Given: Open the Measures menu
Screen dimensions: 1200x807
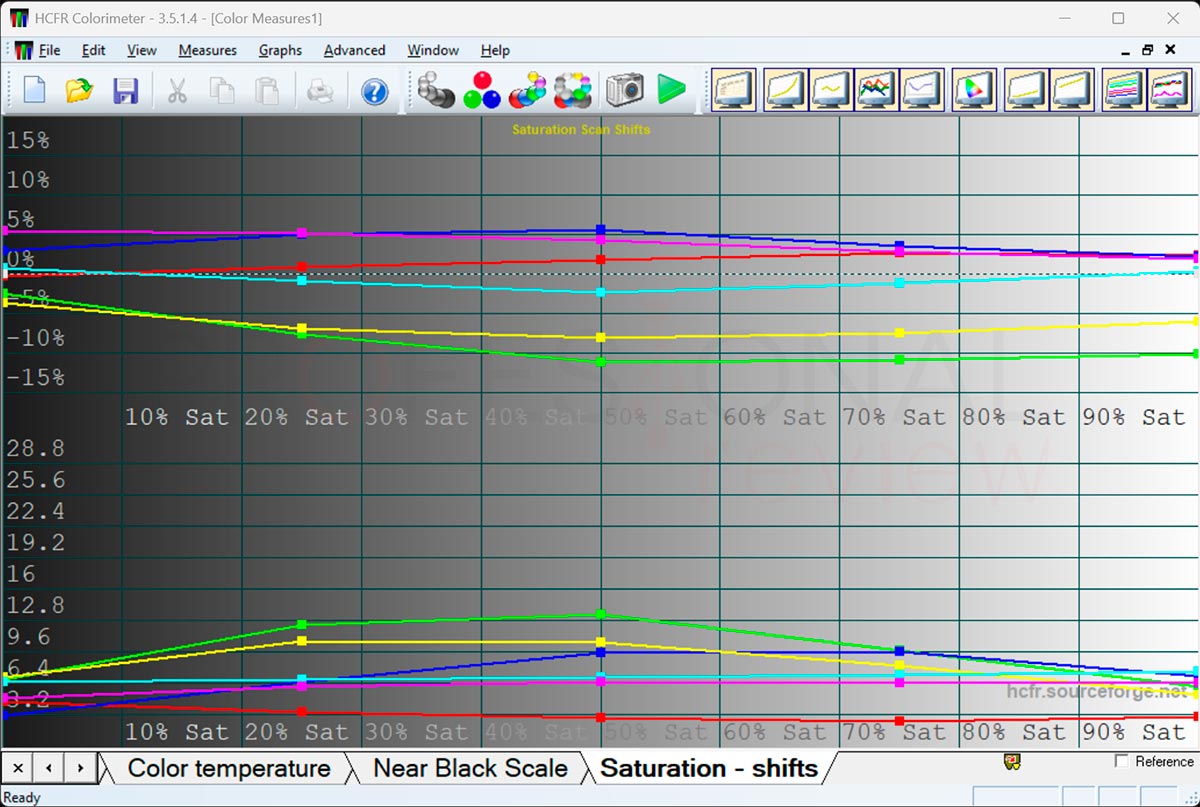Looking at the screenshot, I should tap(208, 50).
